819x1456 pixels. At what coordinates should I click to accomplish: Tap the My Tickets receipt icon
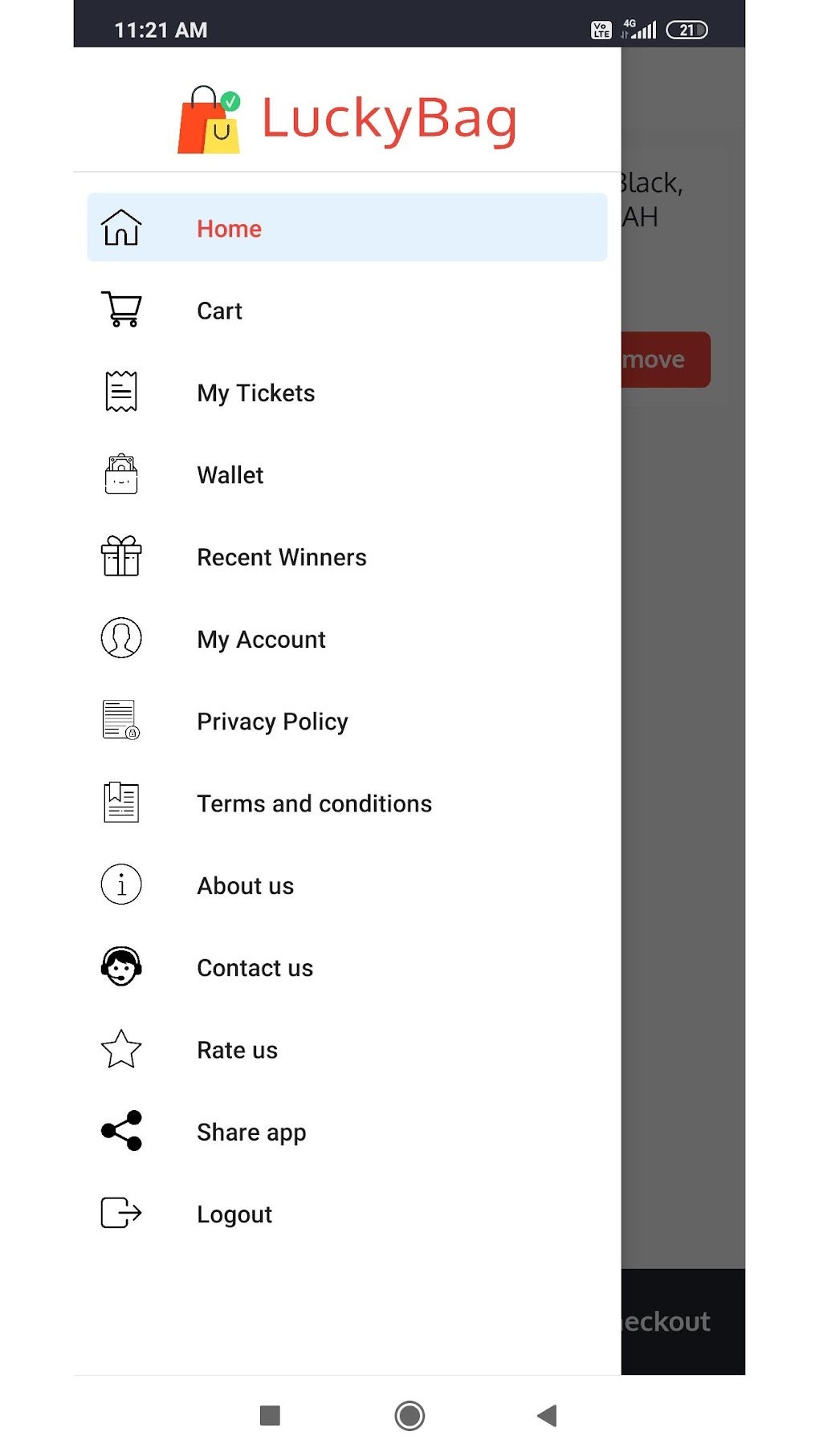[x=121, y=392]
